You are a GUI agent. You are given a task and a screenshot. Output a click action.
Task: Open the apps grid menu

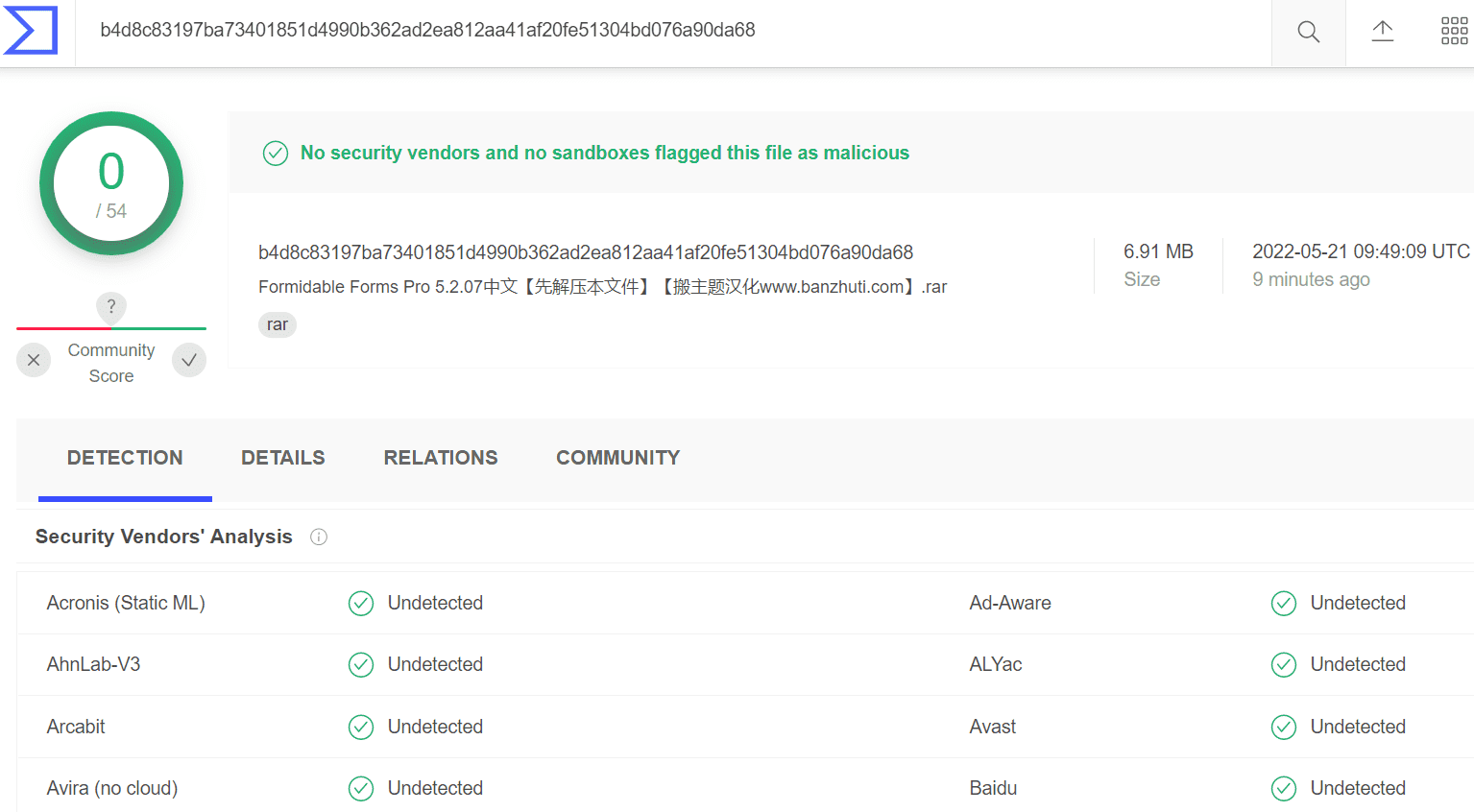tap(1455, 32)
